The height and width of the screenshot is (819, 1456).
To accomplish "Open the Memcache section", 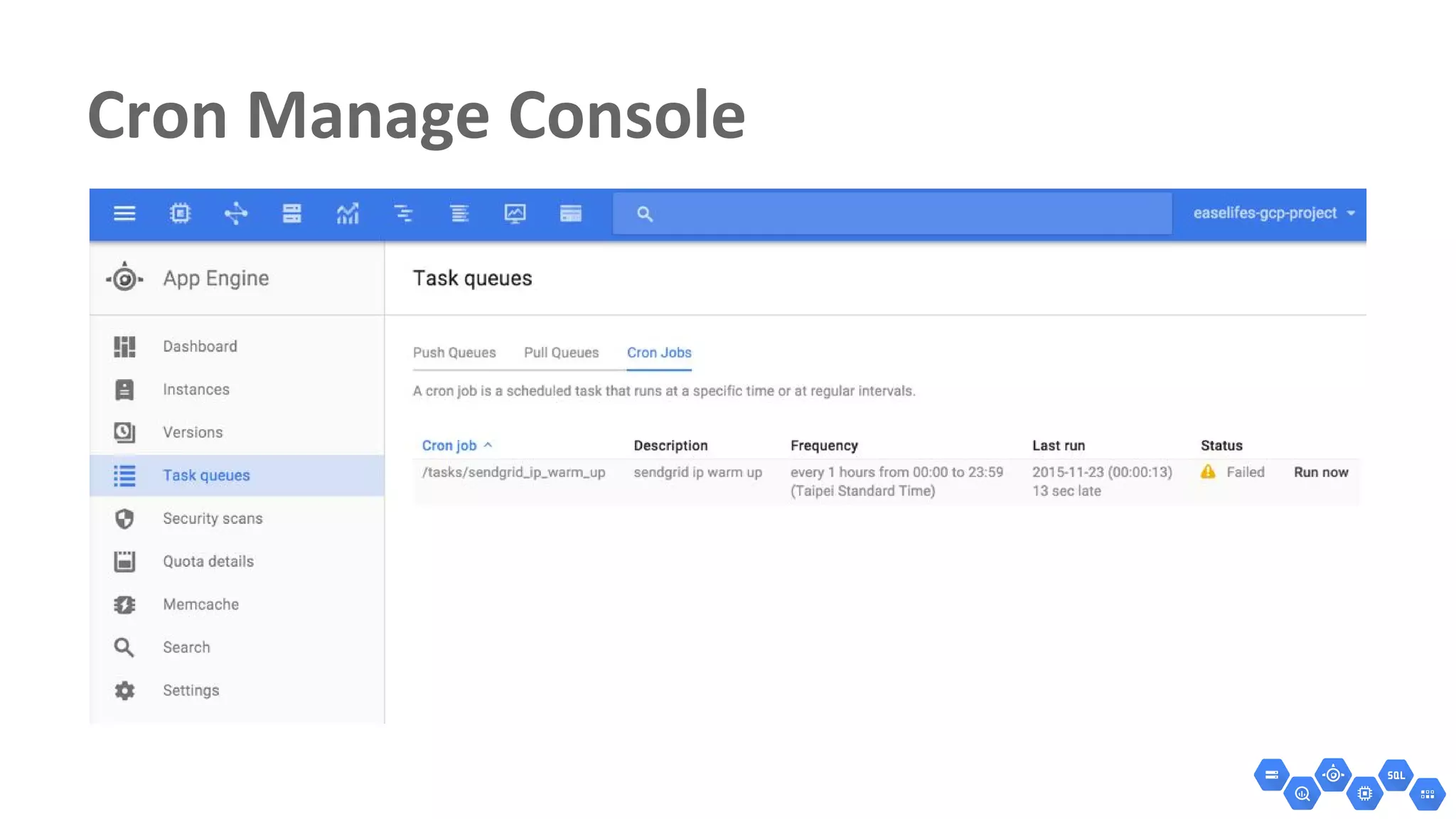I will pos(200,604).
